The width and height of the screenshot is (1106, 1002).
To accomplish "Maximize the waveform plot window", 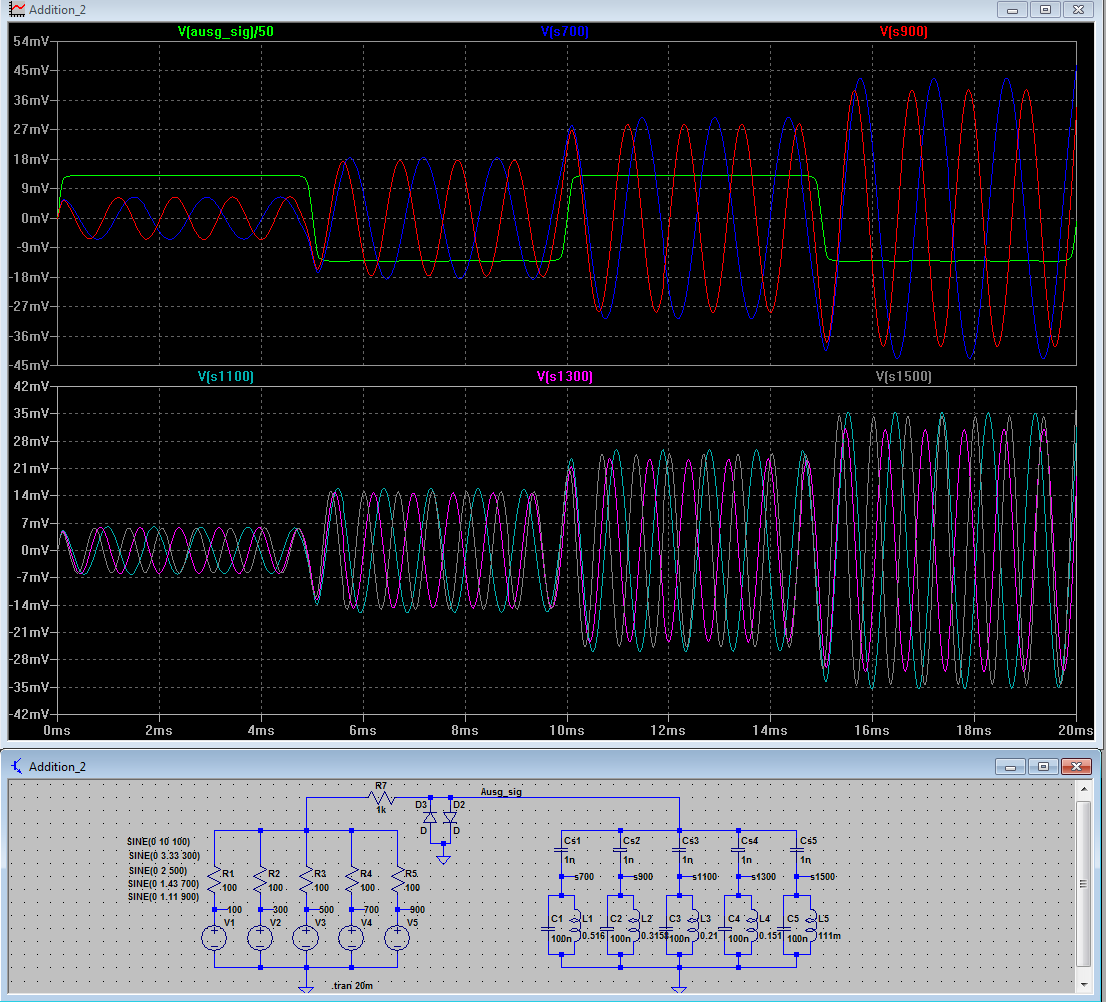I will pos(1045,10).
